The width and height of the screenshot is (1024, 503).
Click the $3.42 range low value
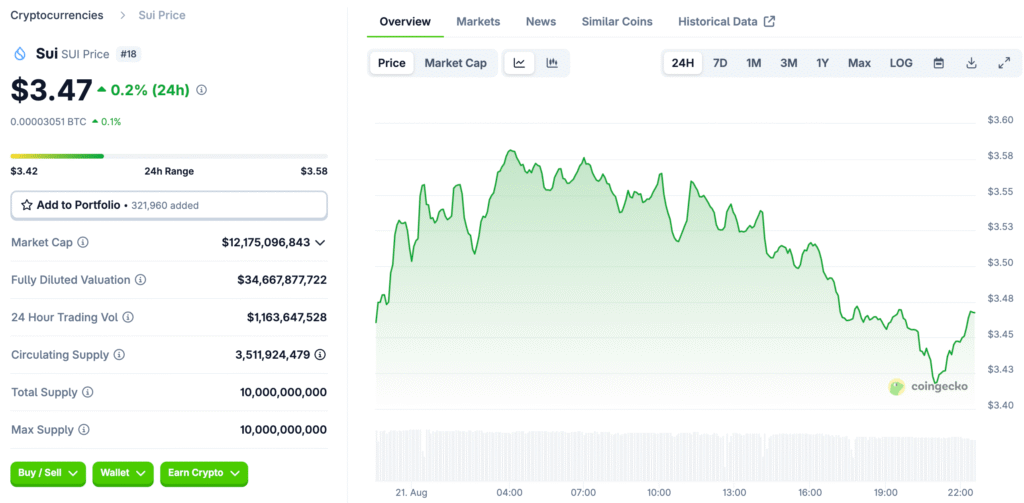(x=23, y=171)
